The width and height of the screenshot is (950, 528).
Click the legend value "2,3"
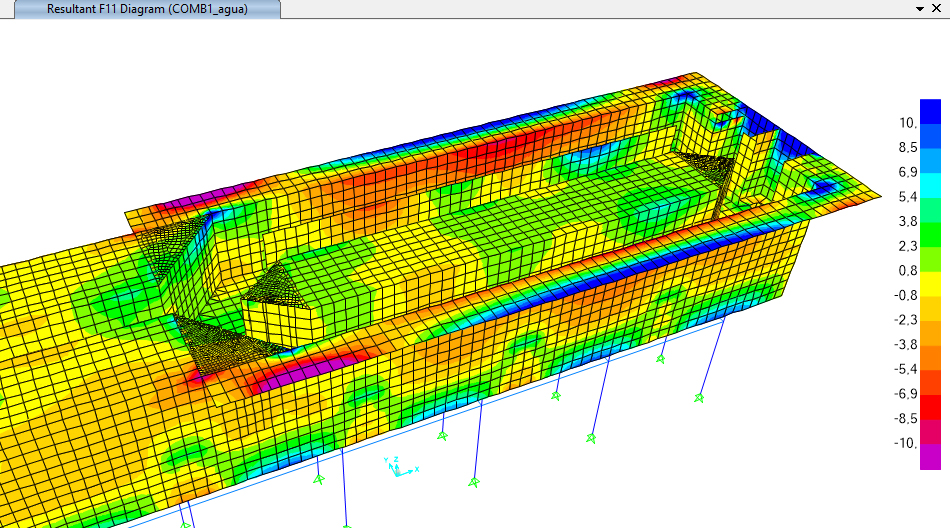tap(908, 246)
